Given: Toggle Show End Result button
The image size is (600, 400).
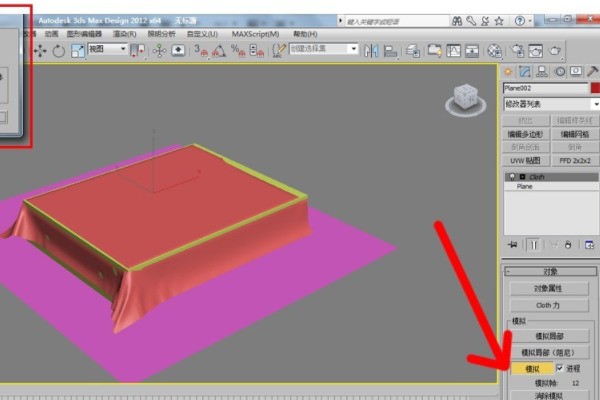Looking at the screenshot, I should [533, 243].
